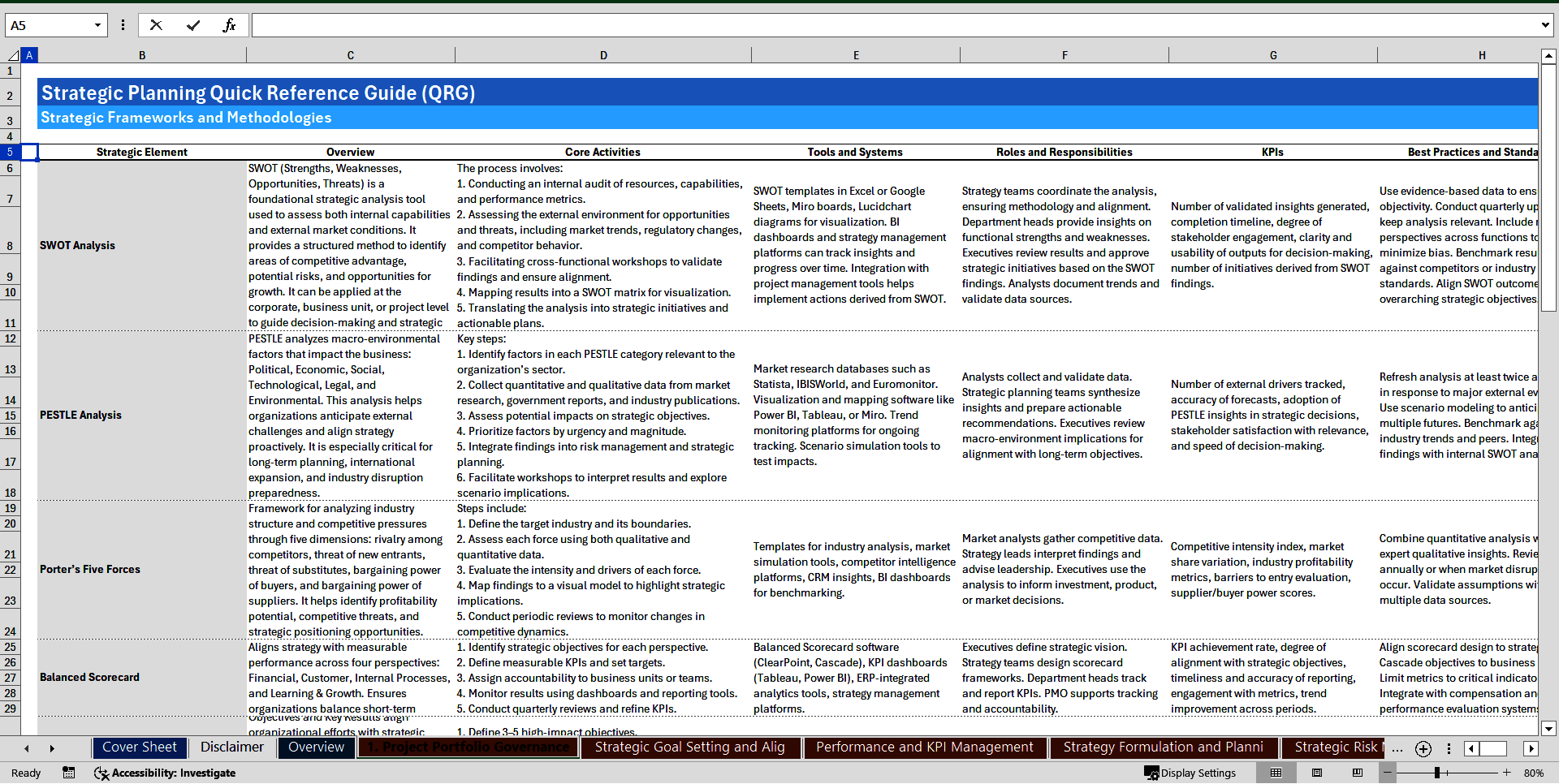Click the Insert Function (fx) icon
1559x784 pixels.
[231, 24]
